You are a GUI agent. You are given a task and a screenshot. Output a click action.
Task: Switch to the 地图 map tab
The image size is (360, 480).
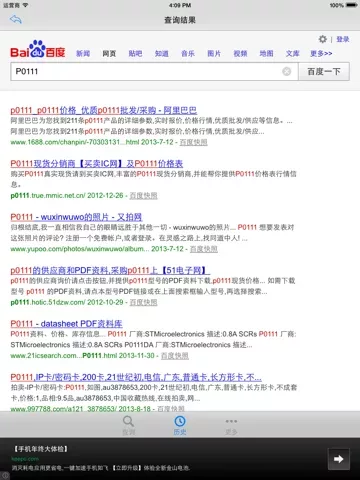(x=266, y=53)
